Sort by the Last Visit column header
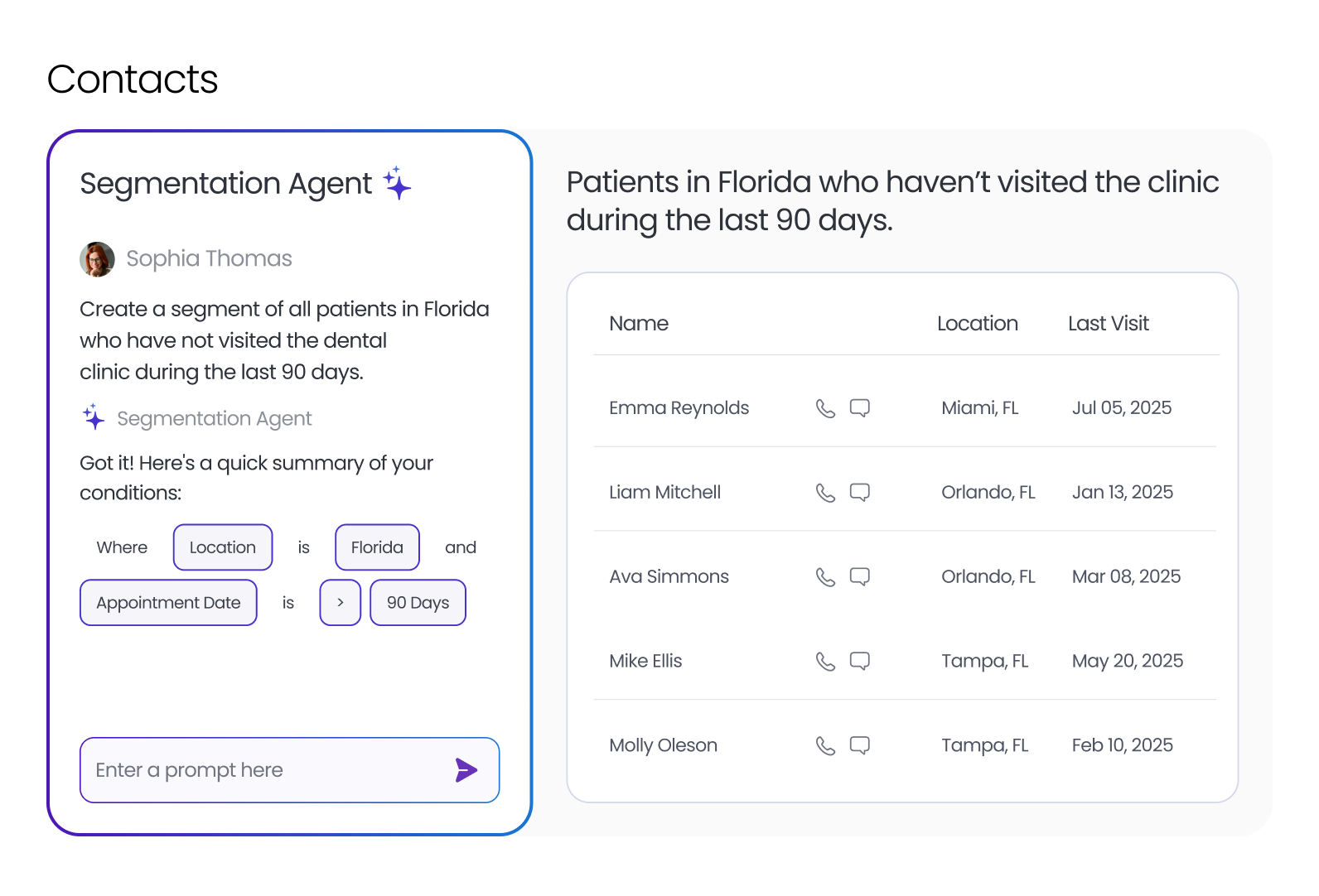The image size is (1319, 896). click(x=1109, y=324)
